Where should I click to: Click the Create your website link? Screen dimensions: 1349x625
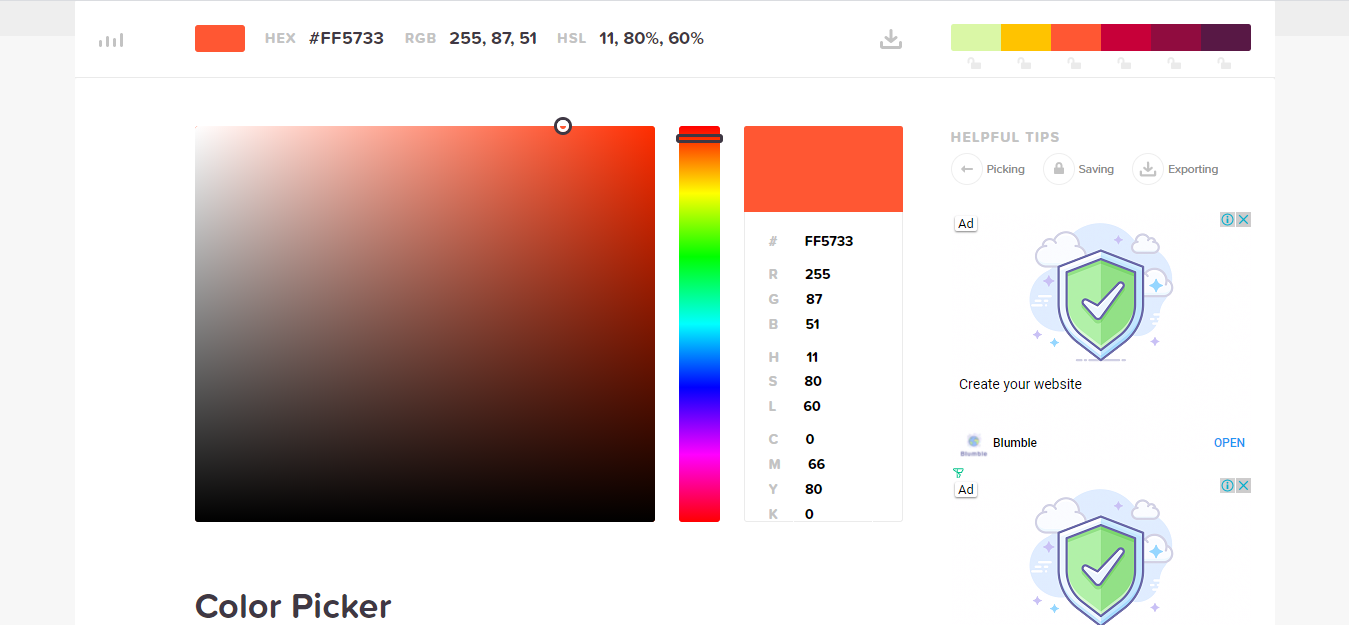point(1019,383)
